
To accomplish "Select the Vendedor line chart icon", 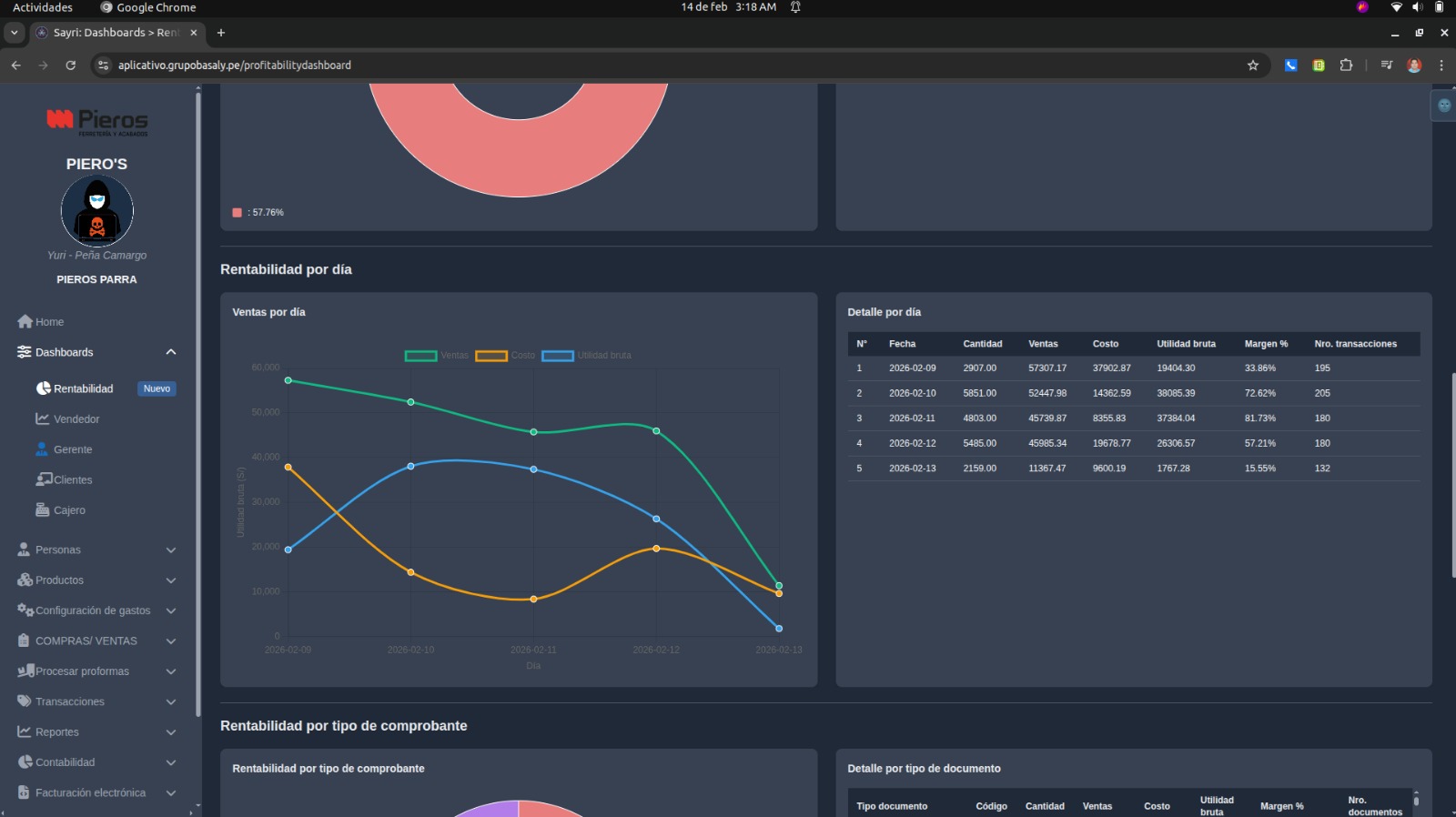I will (x=43, y=419).
